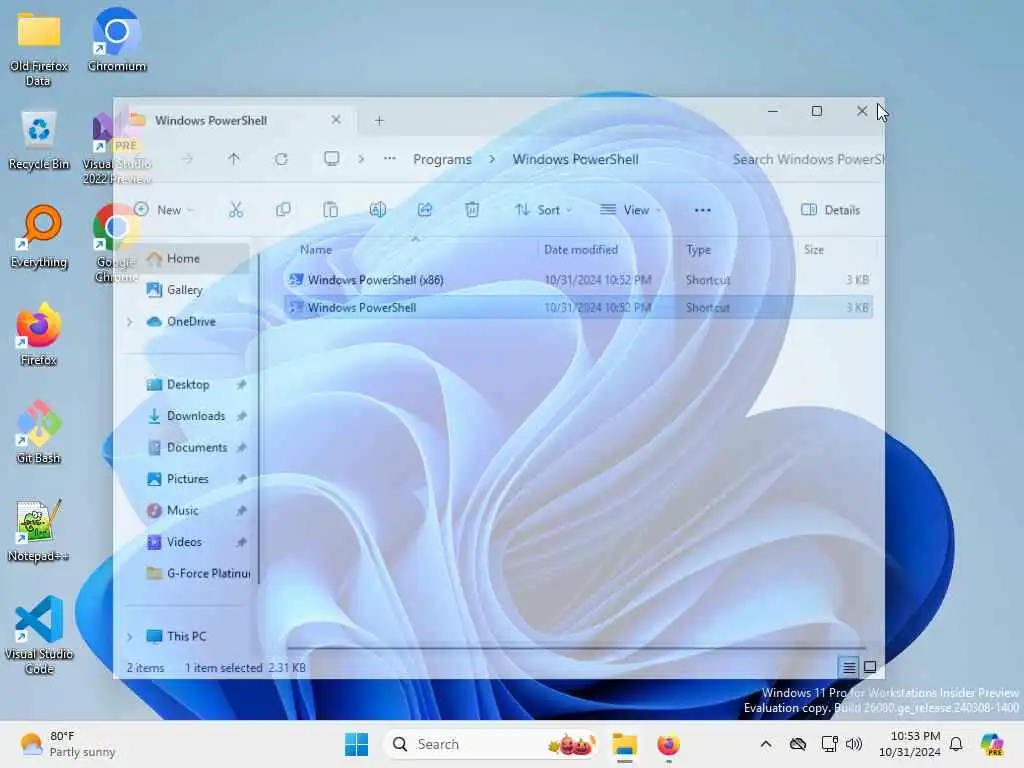Click chevron between Programs and Windows PowerShell

492,159
